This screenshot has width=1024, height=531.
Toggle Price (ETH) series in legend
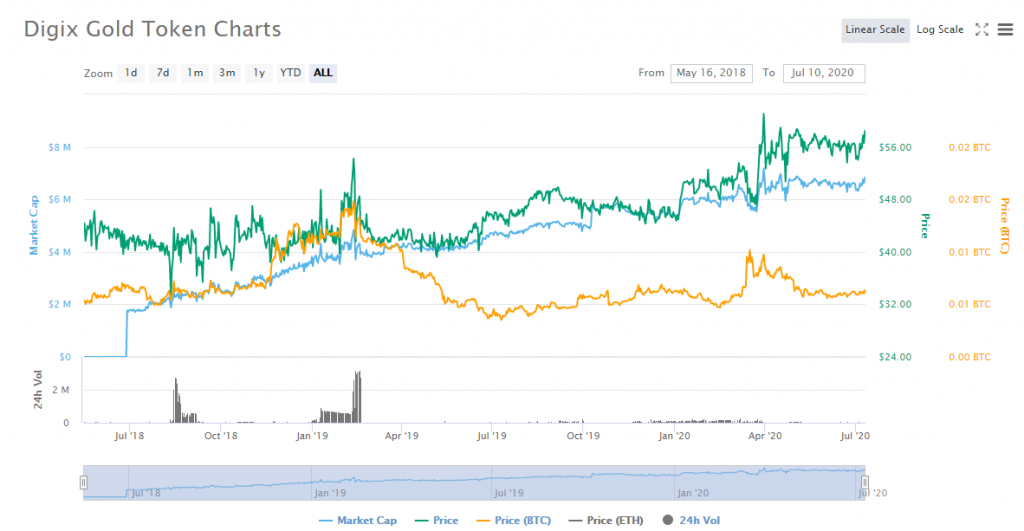click(x=606, y=521)
